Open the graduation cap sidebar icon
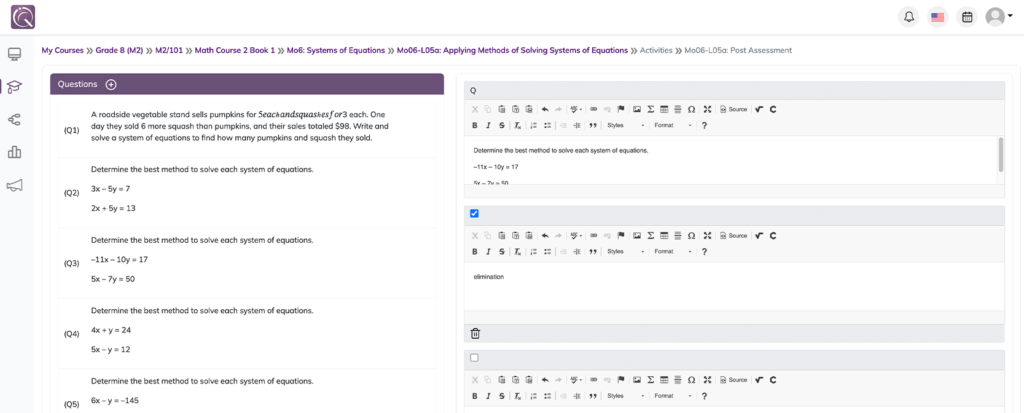This screenshot has width=1024, height=413. coord(14,86)
